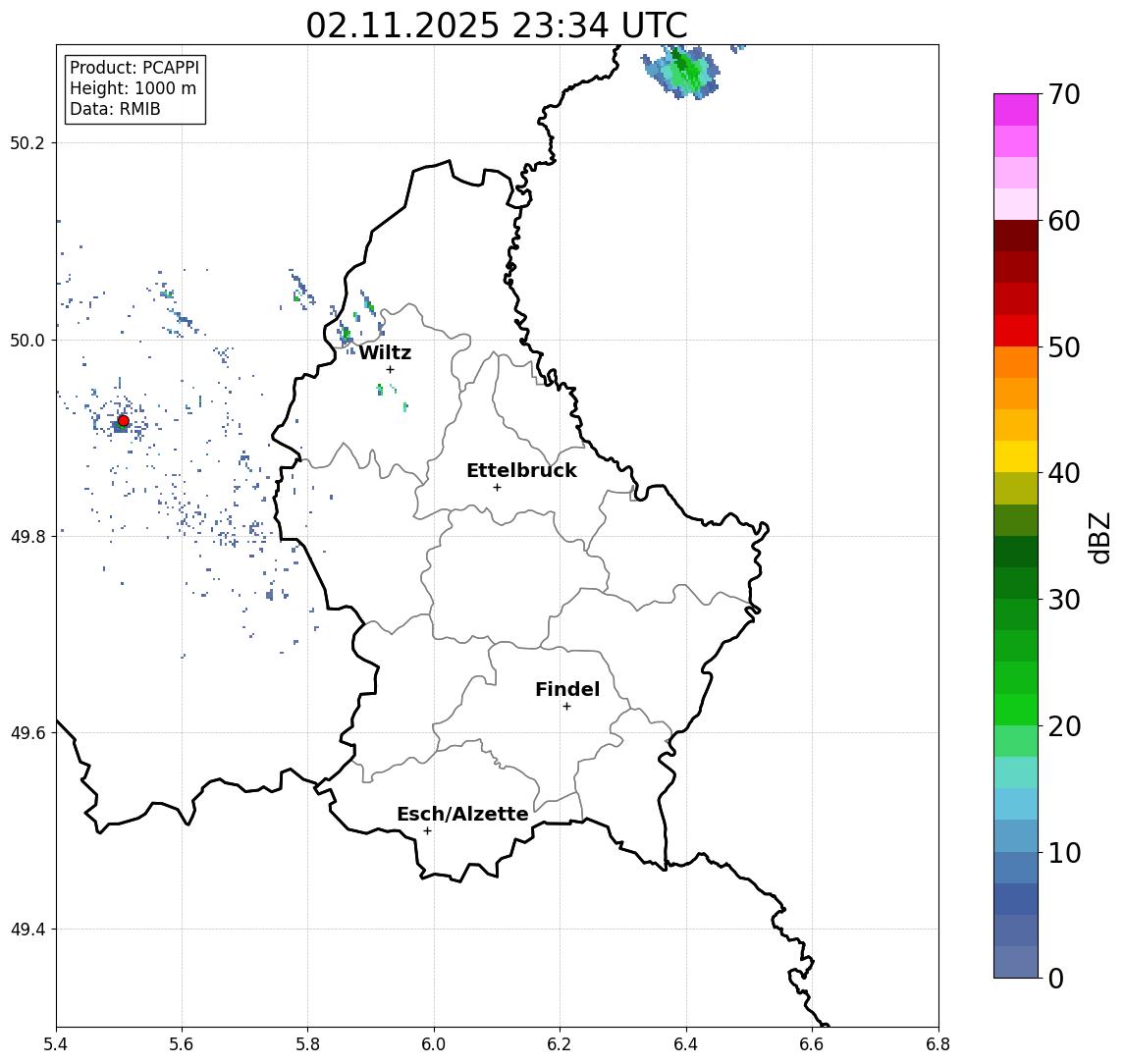Click the Esch/Alzette station cross marker
The height and width of the screenshot is (1064, 1124).
pos(427,831)
